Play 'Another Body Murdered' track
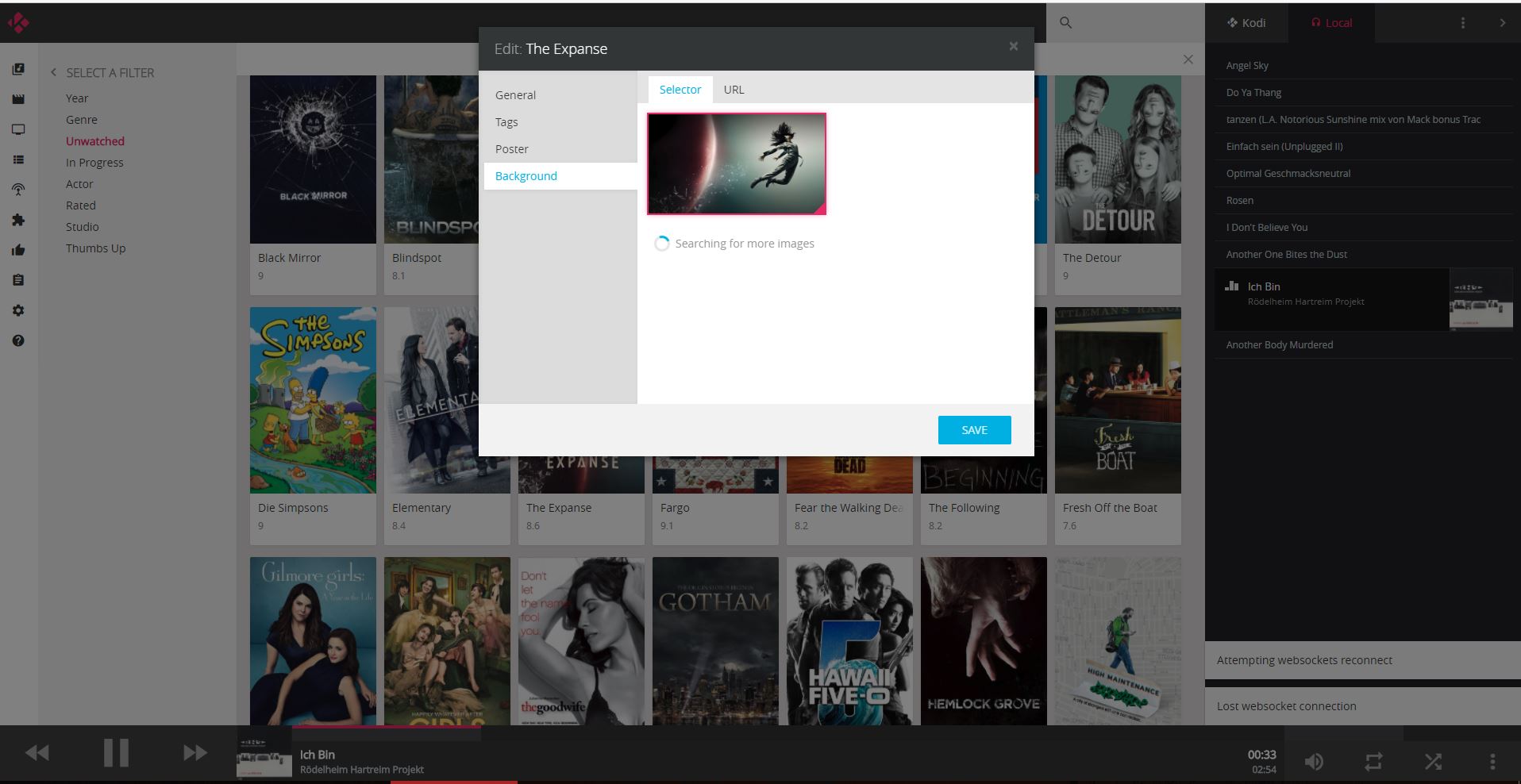This screenshot has height=784, width=1521. pos(1363,345)
